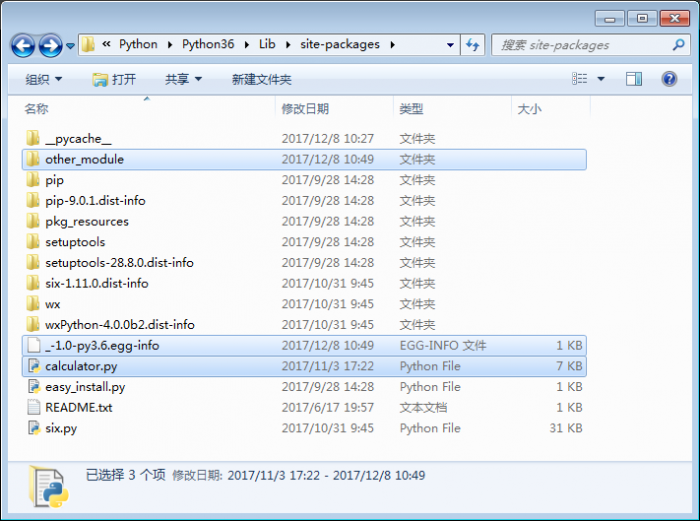Select the other_module folder row
700x521 pixels.
click(x=84, y=159)
